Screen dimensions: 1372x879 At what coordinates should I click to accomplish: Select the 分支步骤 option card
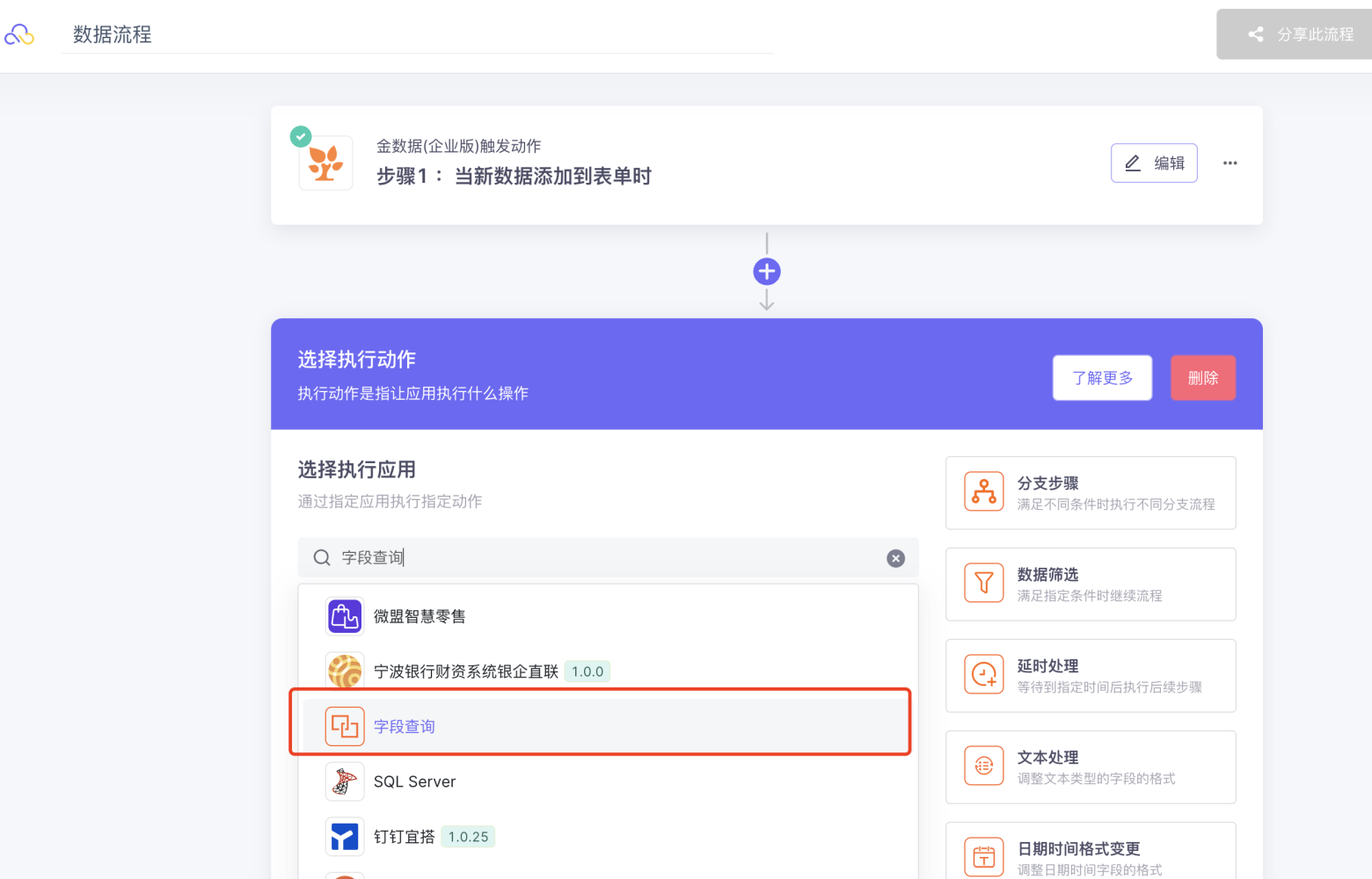(x=1091, y=493)
